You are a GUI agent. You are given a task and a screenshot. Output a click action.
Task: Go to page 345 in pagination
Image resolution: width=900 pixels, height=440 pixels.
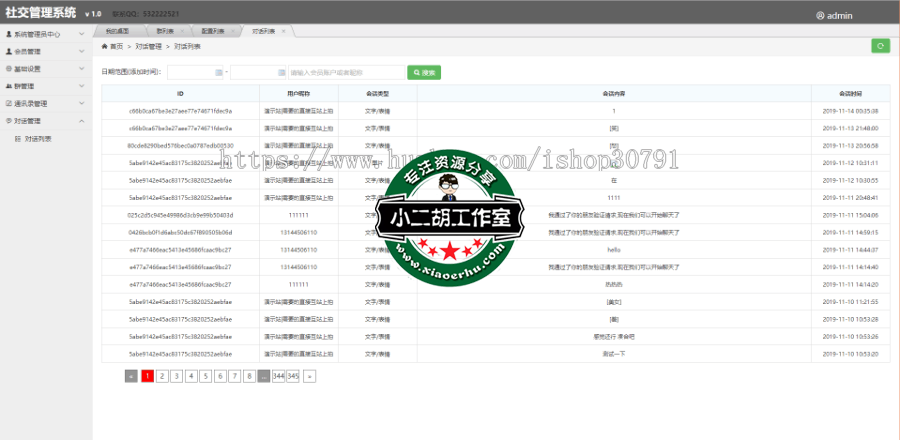pyautogui.click(x=293, y=376)
